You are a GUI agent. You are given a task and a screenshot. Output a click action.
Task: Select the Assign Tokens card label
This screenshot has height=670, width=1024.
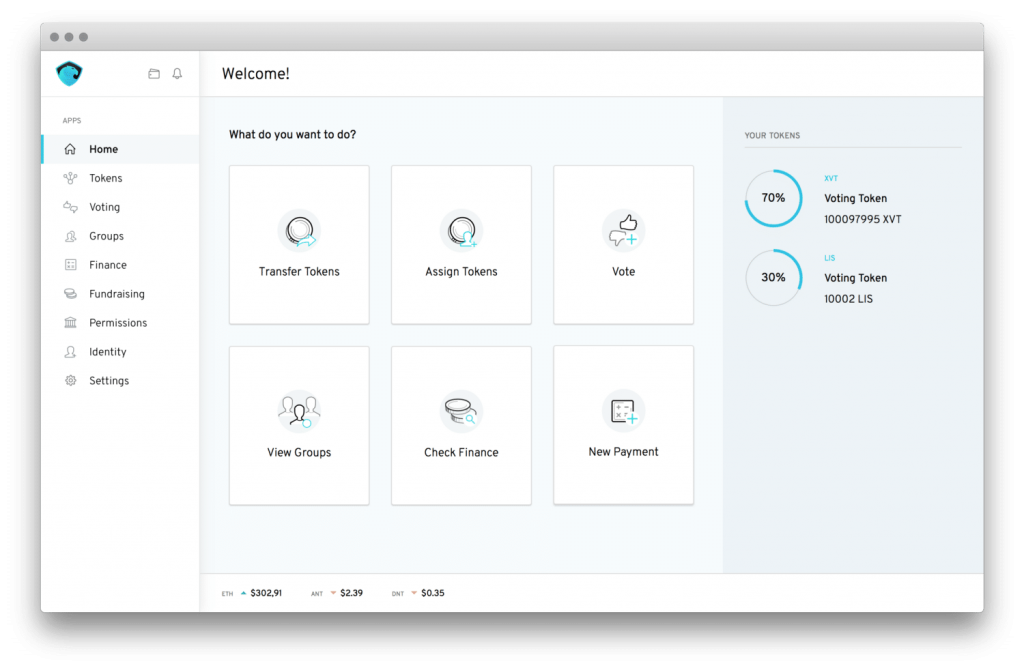tap(461, 272)
